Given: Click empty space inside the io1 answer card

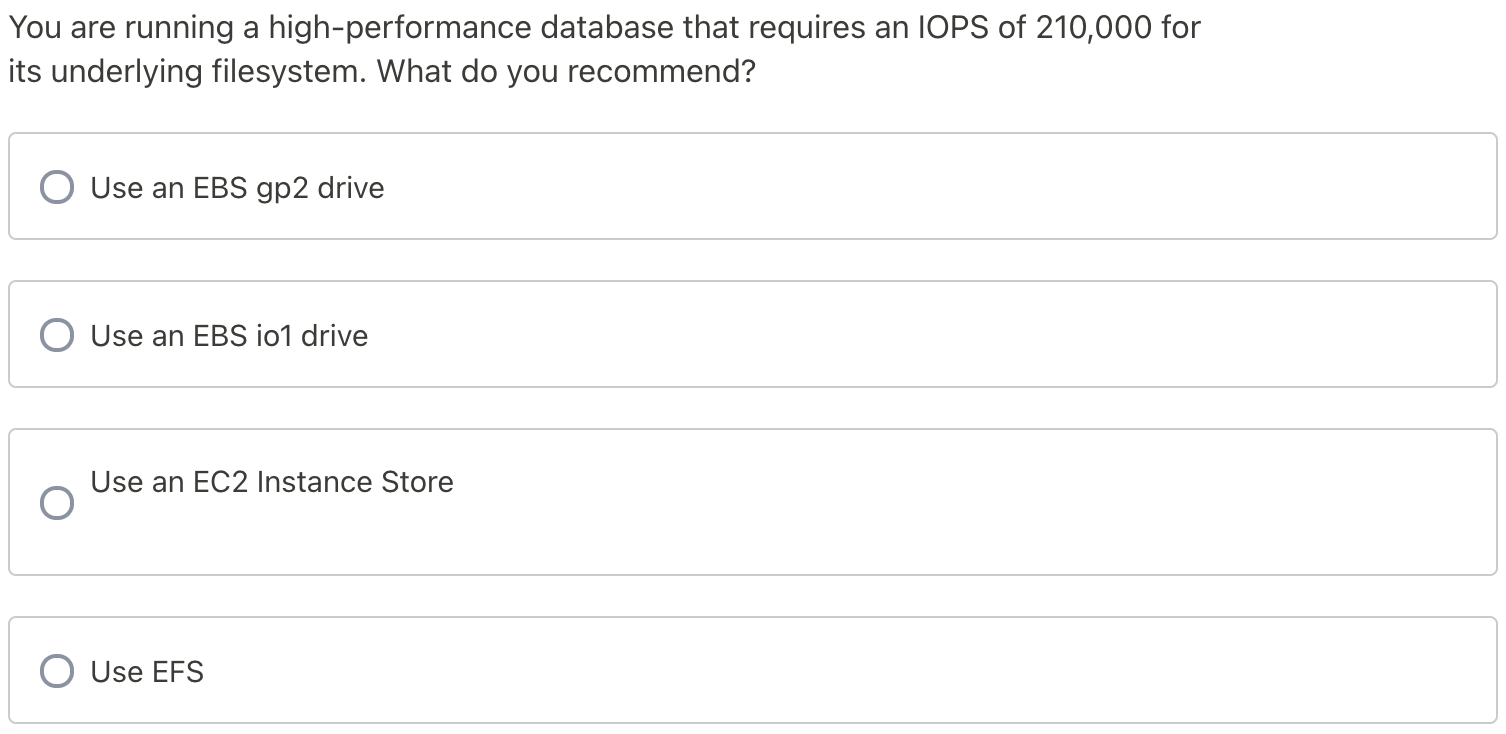Looking at the screenshot, I should (900, 335).
